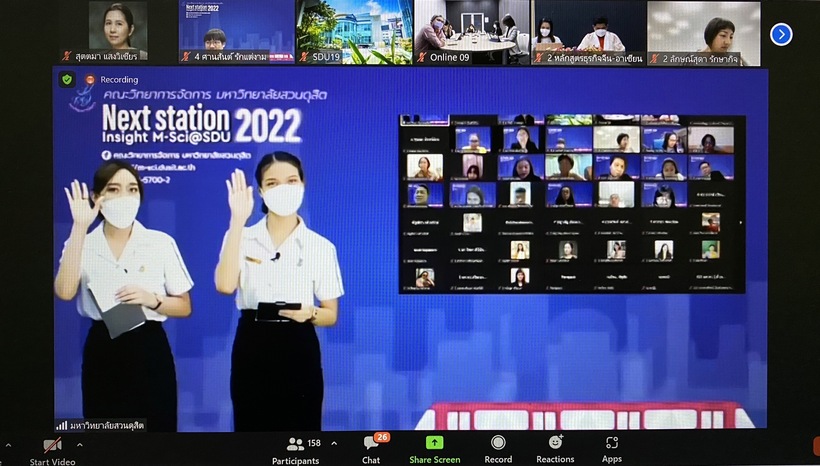Start recording with Record button

click(x=498, y=450)
